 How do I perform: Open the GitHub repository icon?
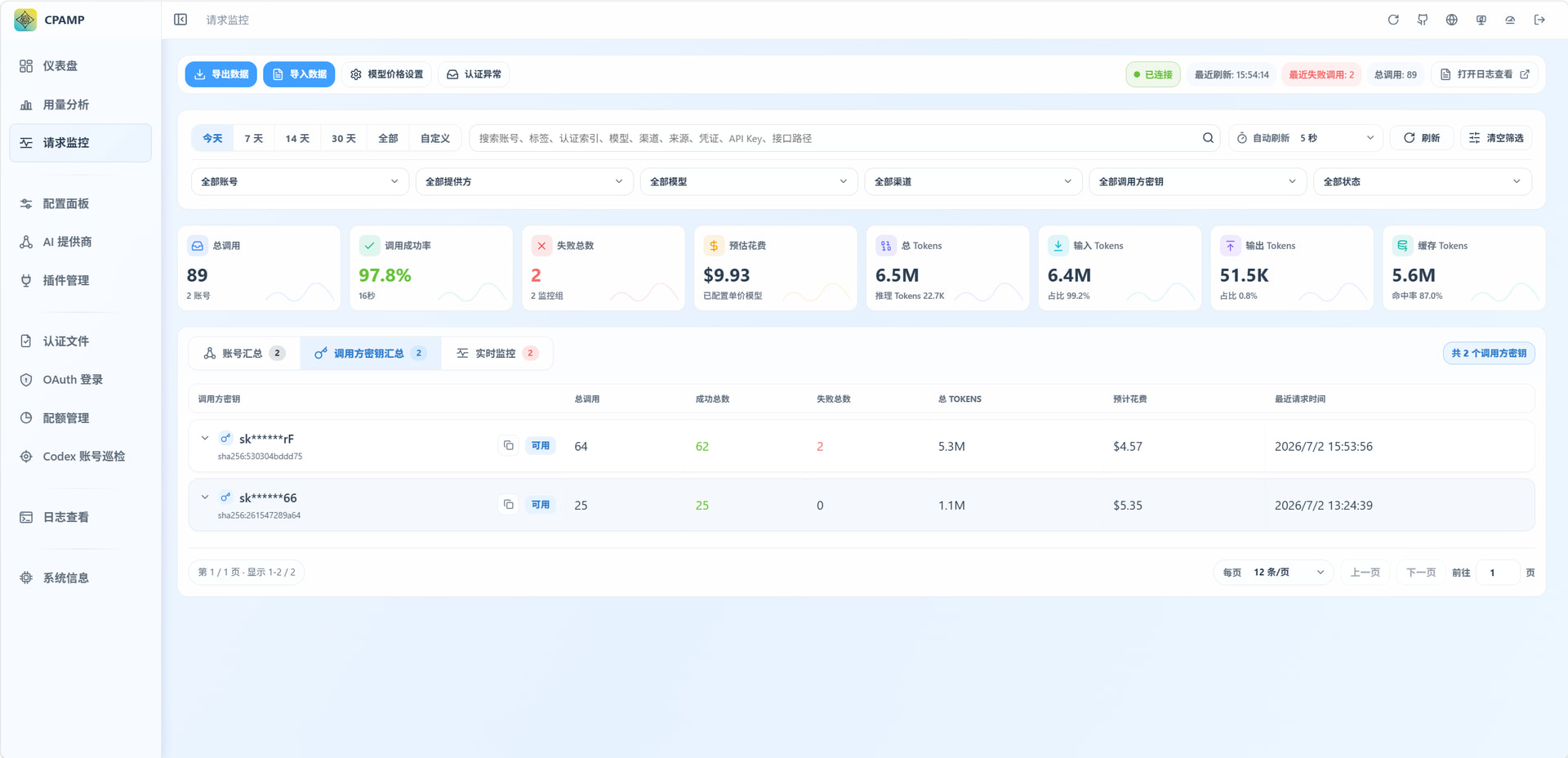tap(1423, 20)
